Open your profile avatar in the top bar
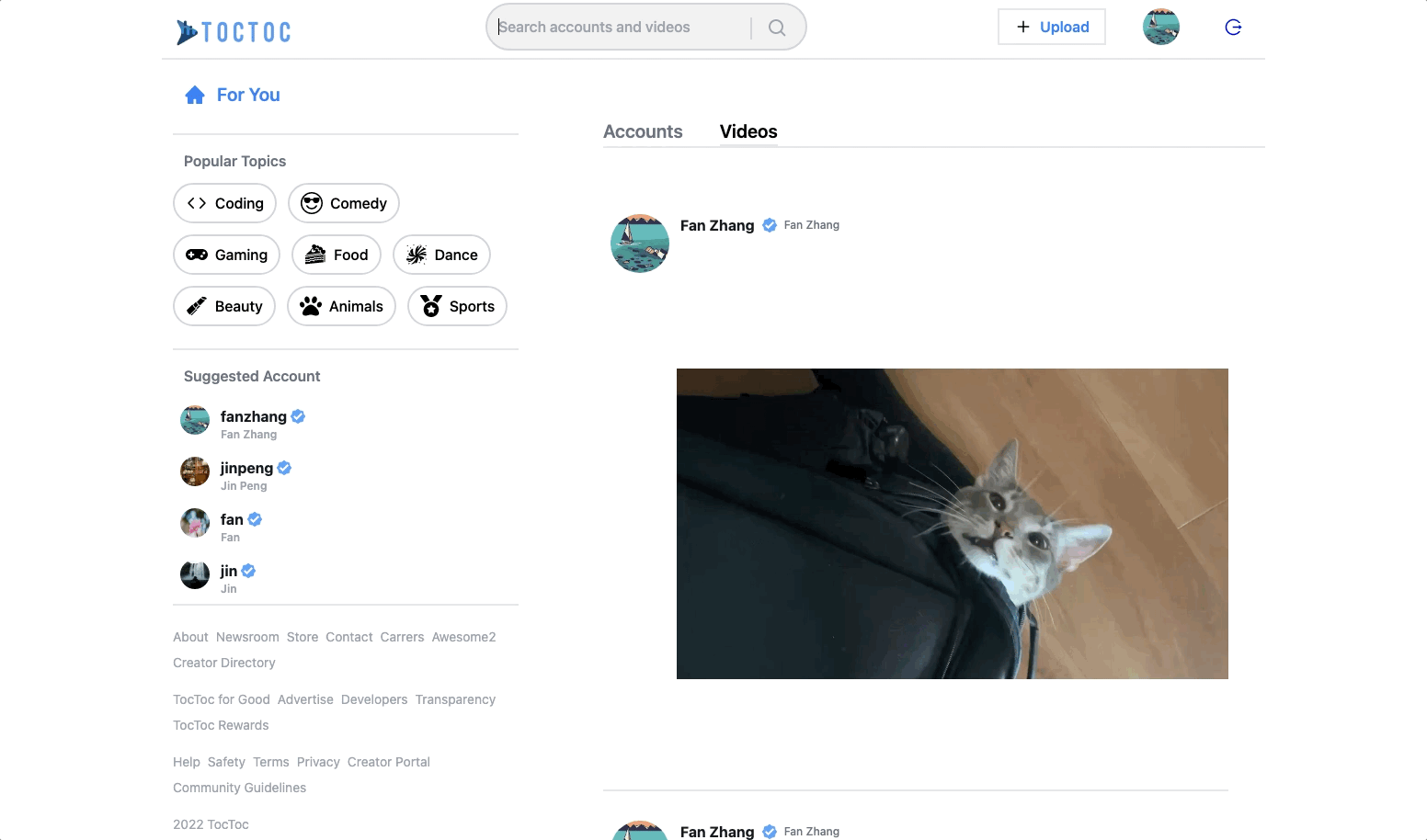 (1160, 27)
